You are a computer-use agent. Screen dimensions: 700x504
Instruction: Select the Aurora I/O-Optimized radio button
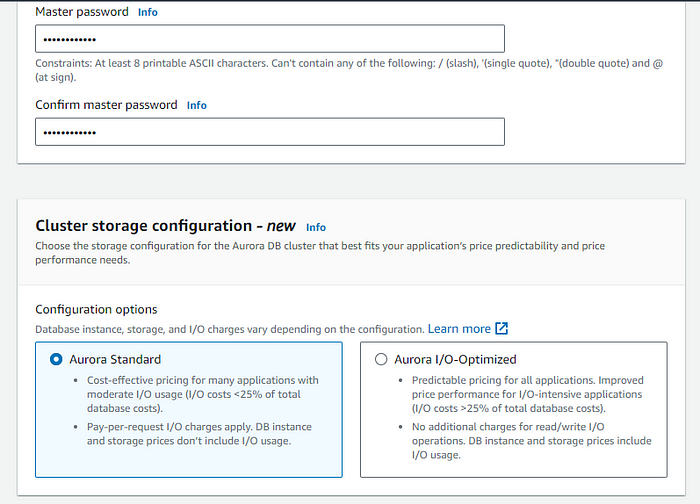pos(381,359)
